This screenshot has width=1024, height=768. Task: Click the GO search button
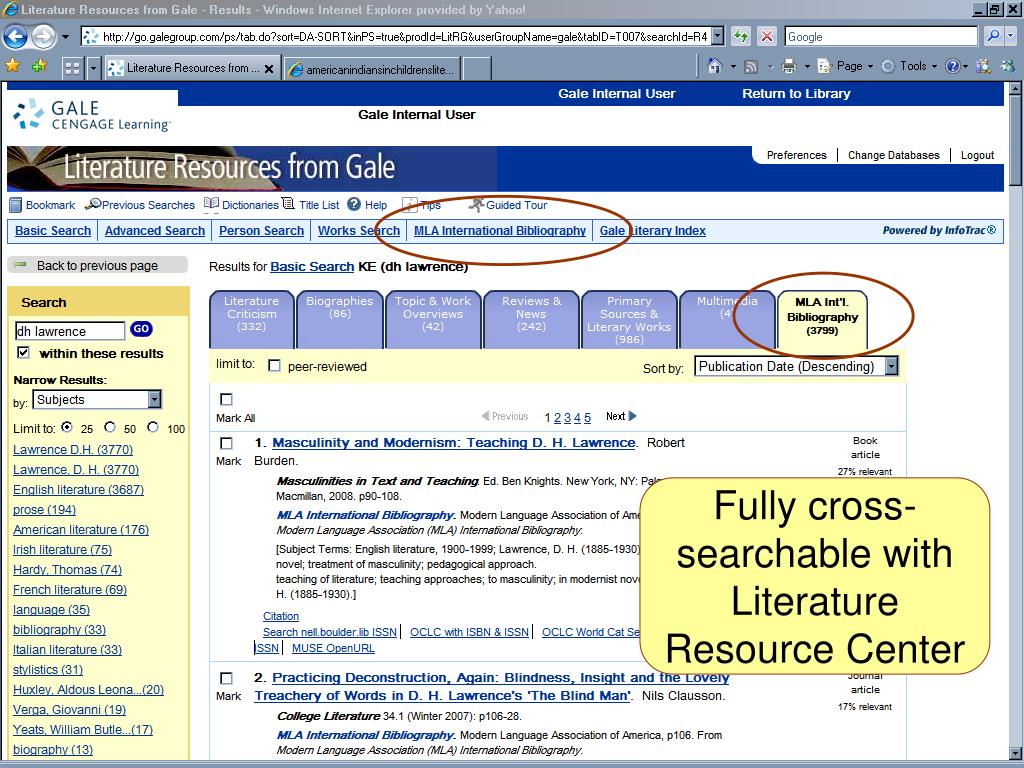tap(141, 329)
